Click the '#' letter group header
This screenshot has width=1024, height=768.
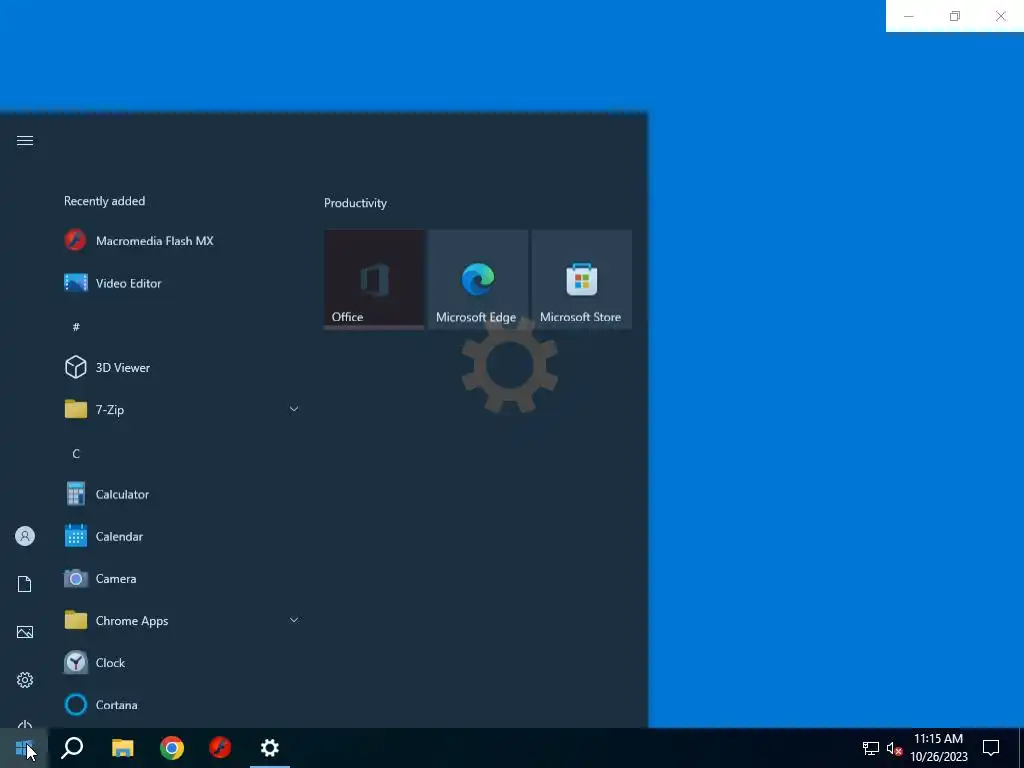76,327
